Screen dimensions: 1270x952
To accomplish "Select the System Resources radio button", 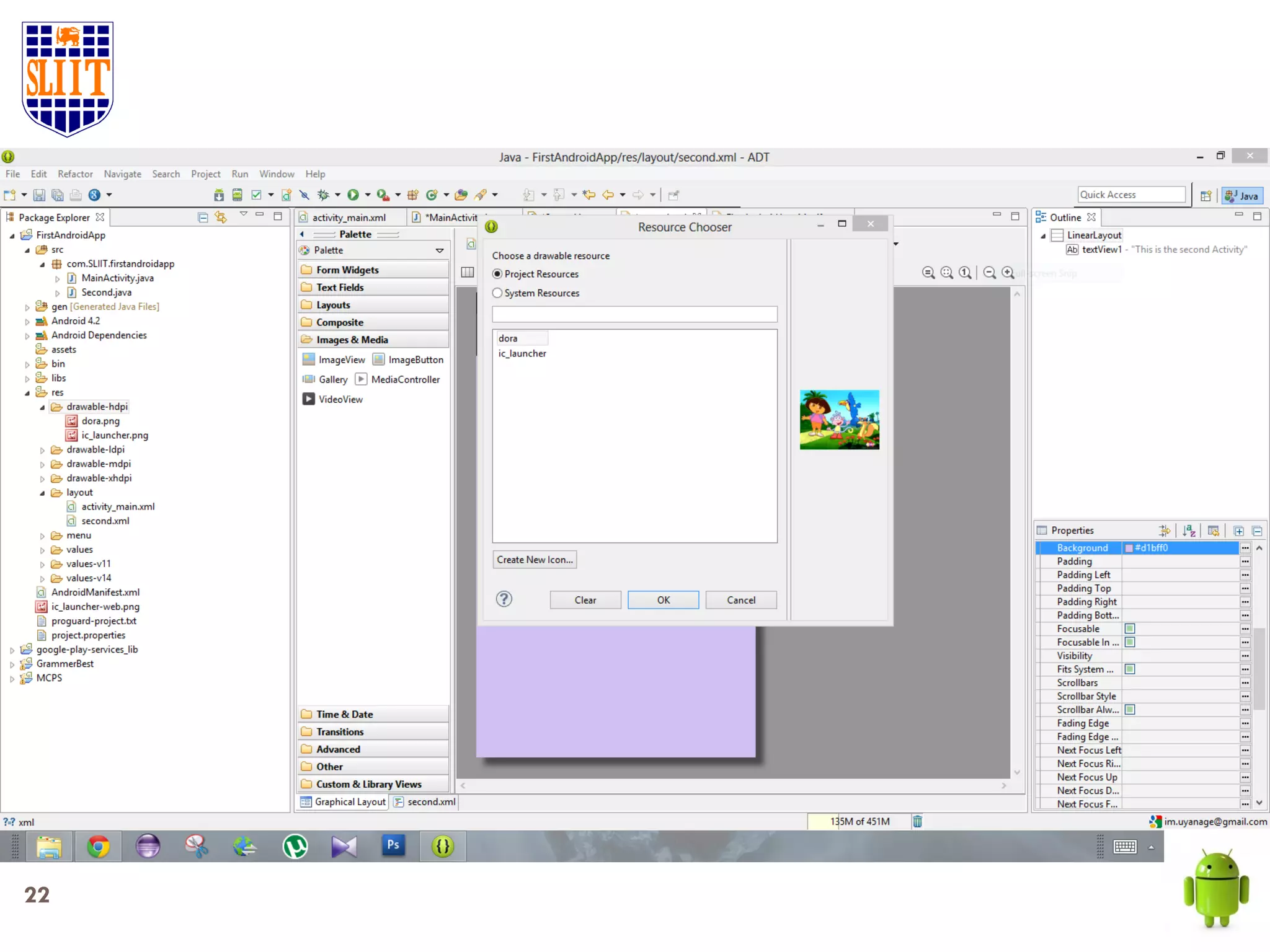I will coord(497,293).
